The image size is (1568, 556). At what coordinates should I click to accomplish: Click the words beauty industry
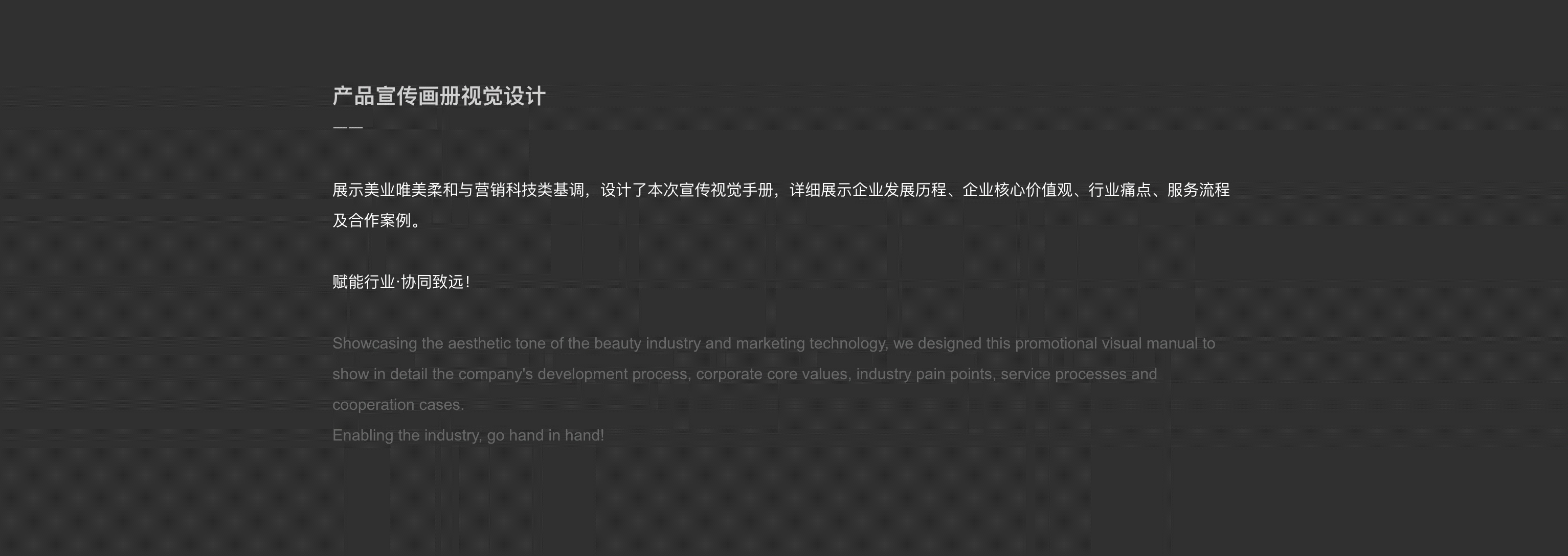tap(647, 343)
